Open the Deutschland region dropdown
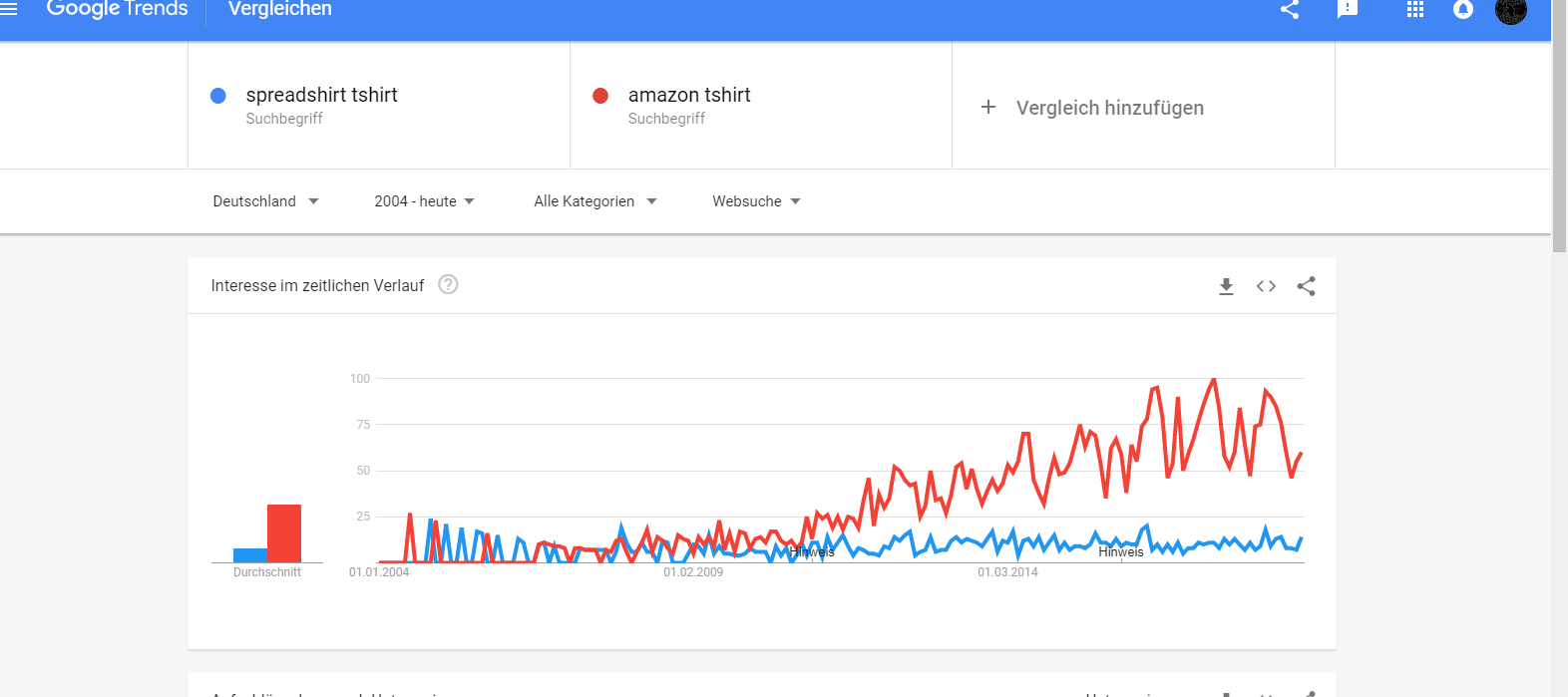This screenshot has height=697, width=1568. click(265, 201)
